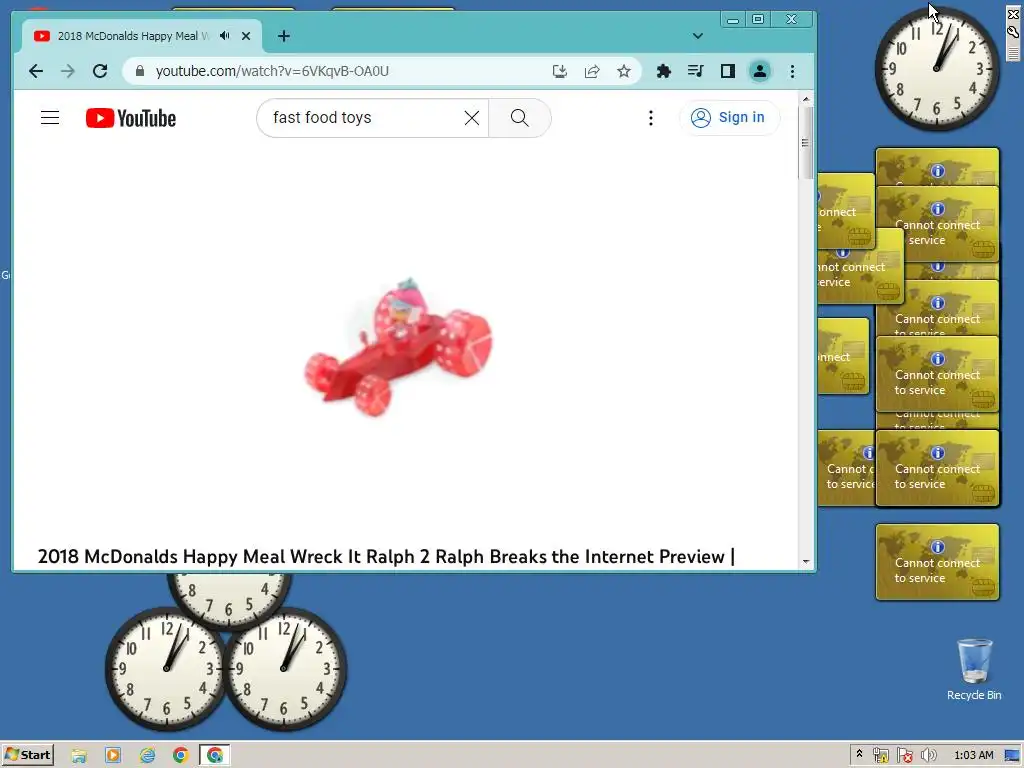Close the McDonalds Happy Meal tab

[x=246, y=36]
